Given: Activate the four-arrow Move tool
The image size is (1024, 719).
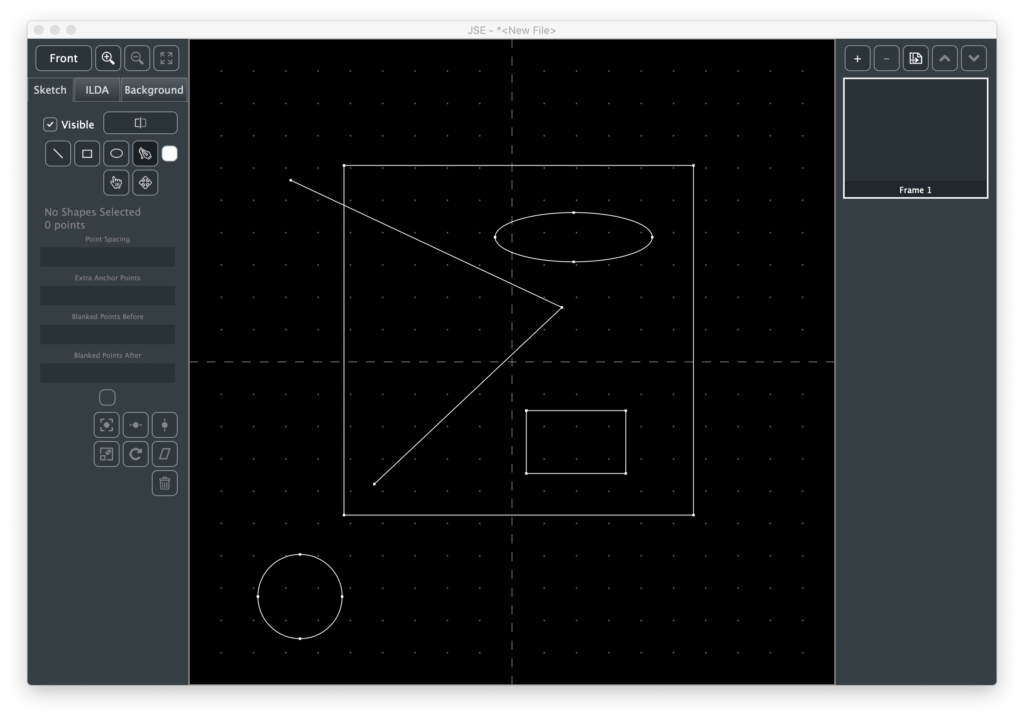Looking at the screenshot, I should click(145, 183).
